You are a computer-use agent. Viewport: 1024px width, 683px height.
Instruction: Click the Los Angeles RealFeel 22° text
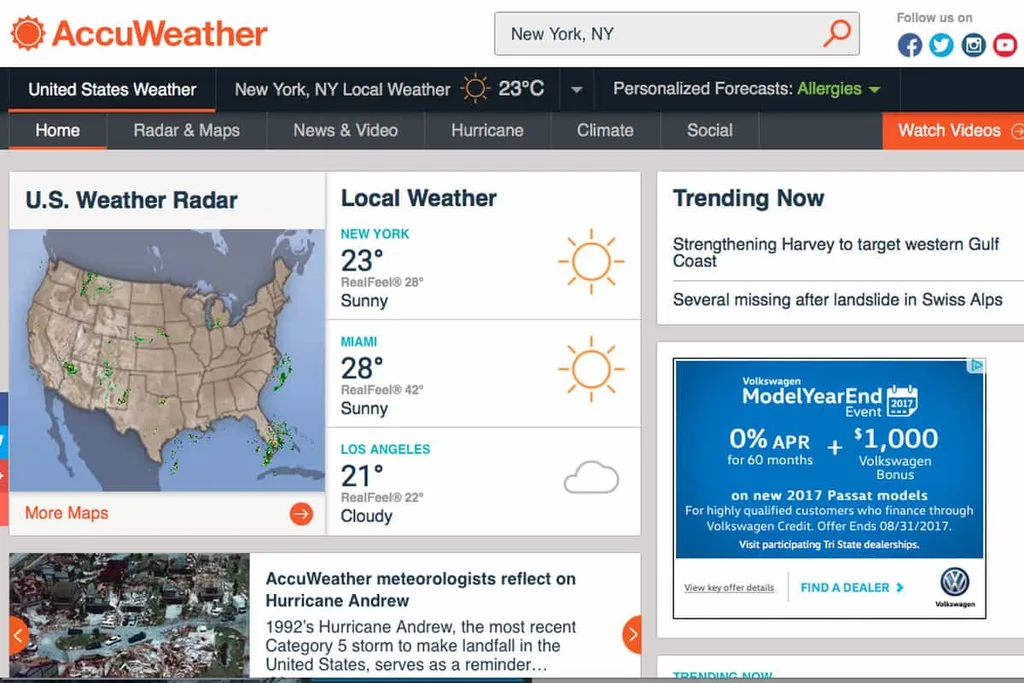click(382, 498)
